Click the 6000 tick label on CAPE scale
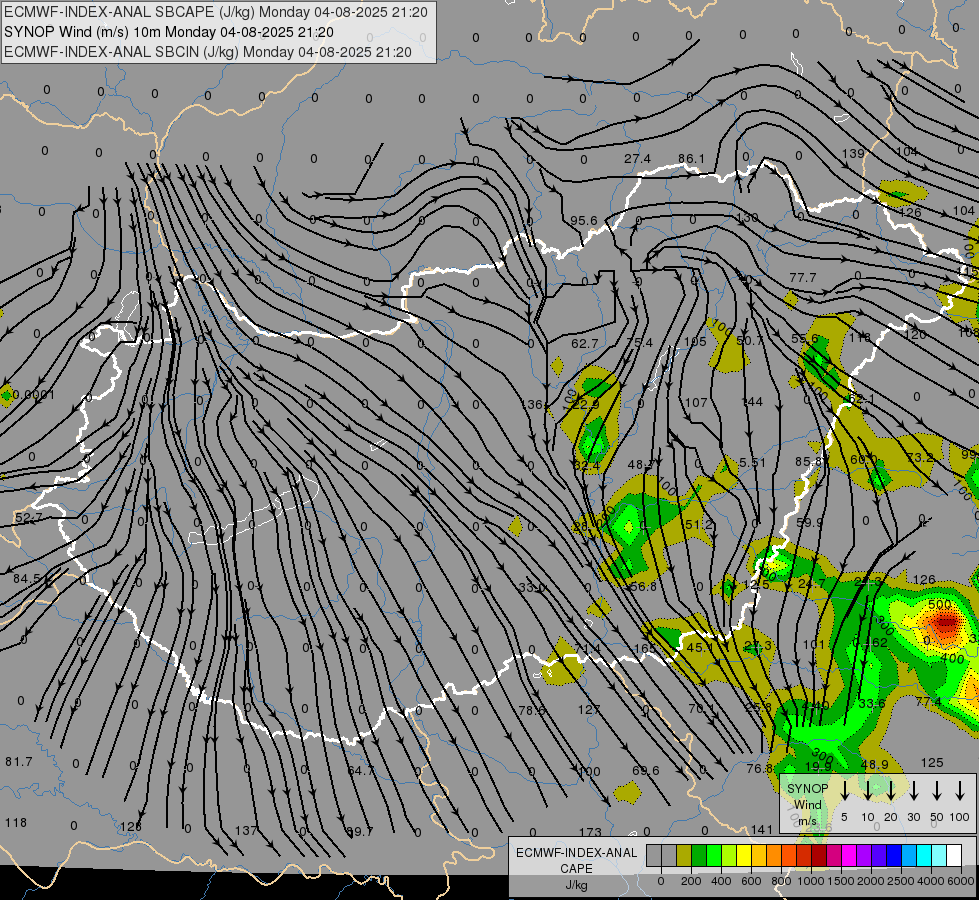Screen dimensions: 979x900 [961, 881]
